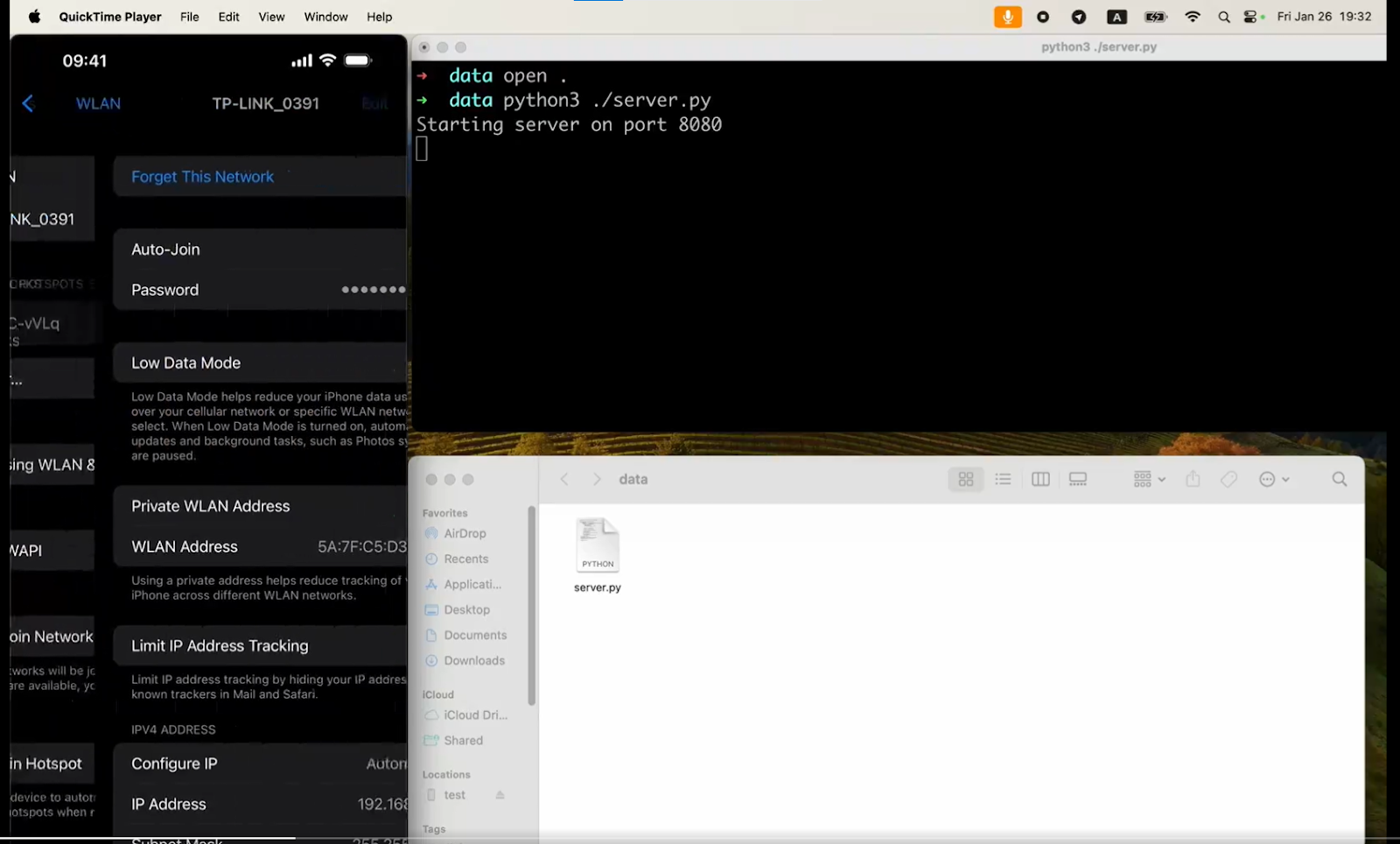Open the Configure IP setting
Image resolution: width=1400 pixels, height=844 pixels.
(x=260, y=763)
